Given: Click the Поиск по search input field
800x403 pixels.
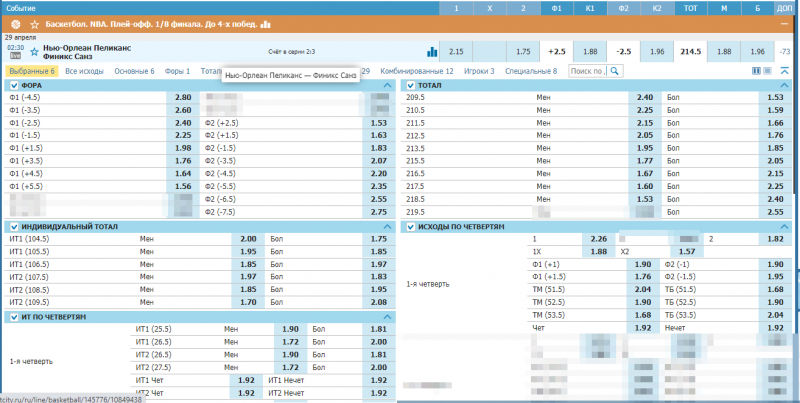Looking at the screenshot, I should click(587, 71).
